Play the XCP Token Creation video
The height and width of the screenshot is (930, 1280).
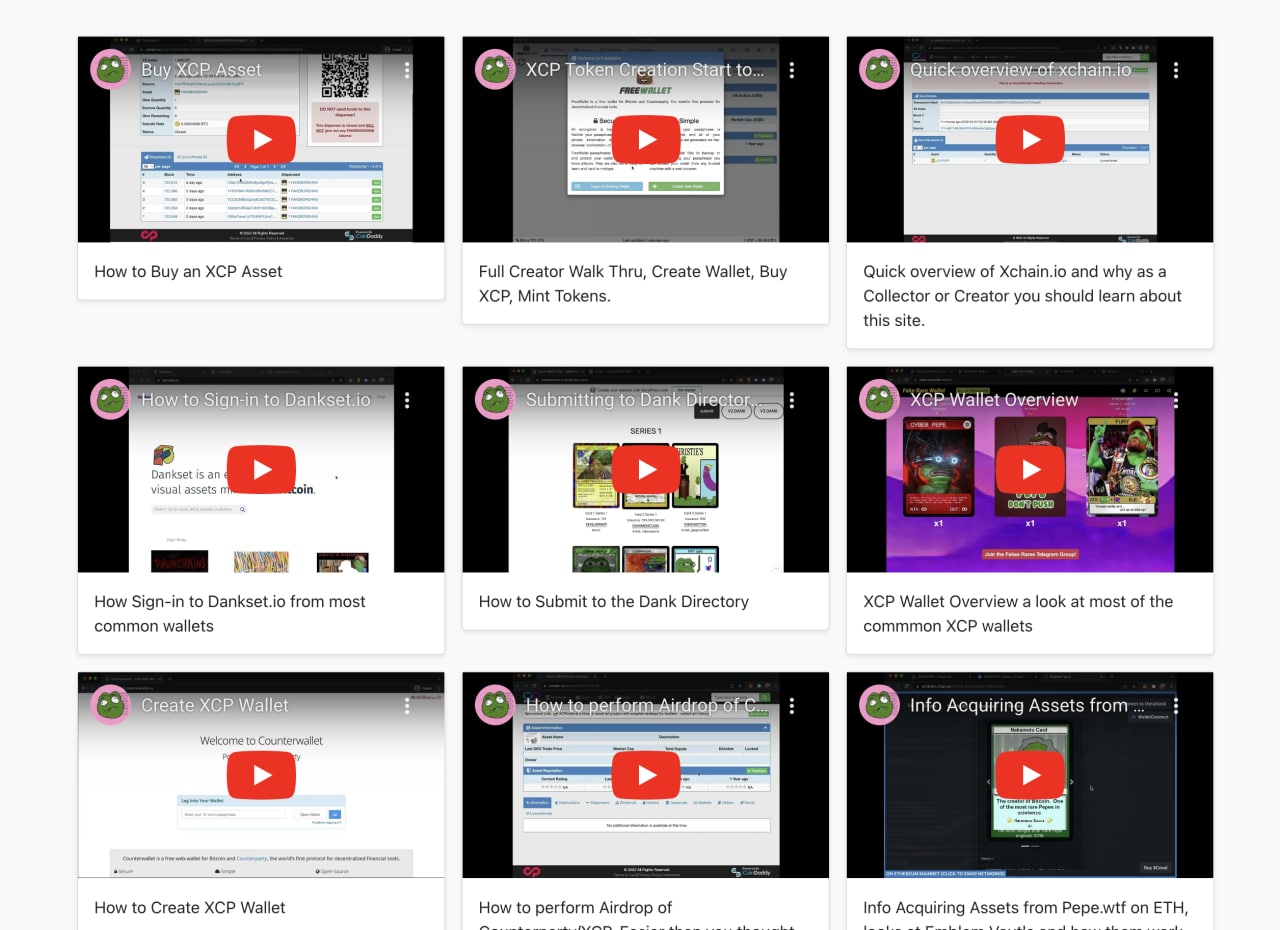[x=646, y=139]
